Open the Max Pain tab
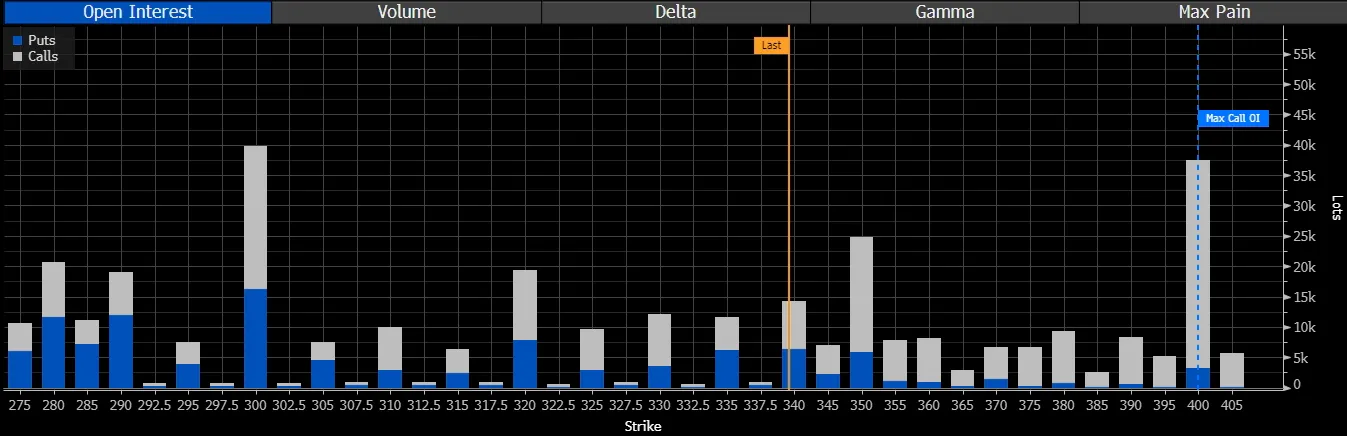 click(1213, 12)
